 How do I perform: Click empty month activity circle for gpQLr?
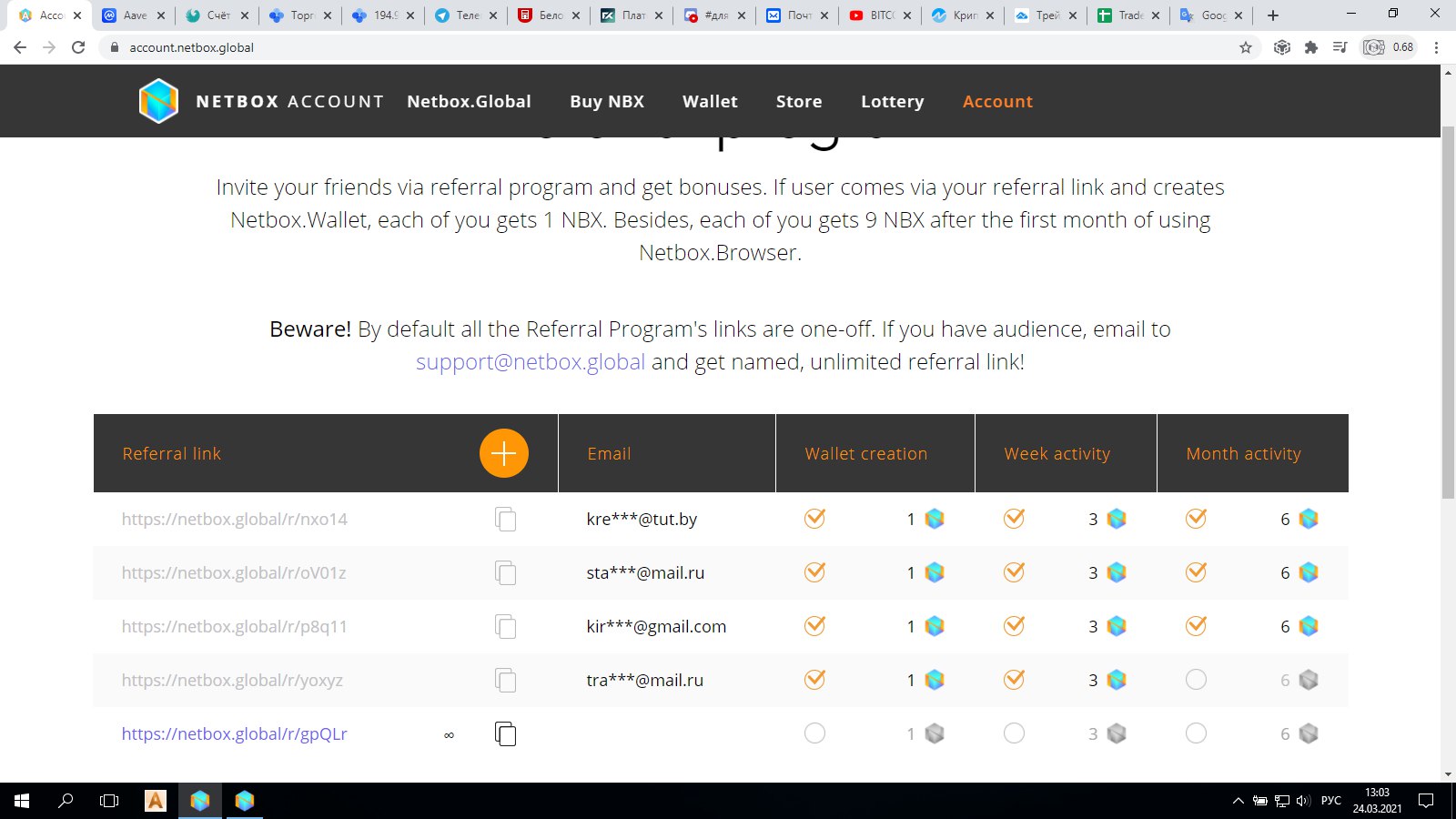click(x=1196, y=733)
